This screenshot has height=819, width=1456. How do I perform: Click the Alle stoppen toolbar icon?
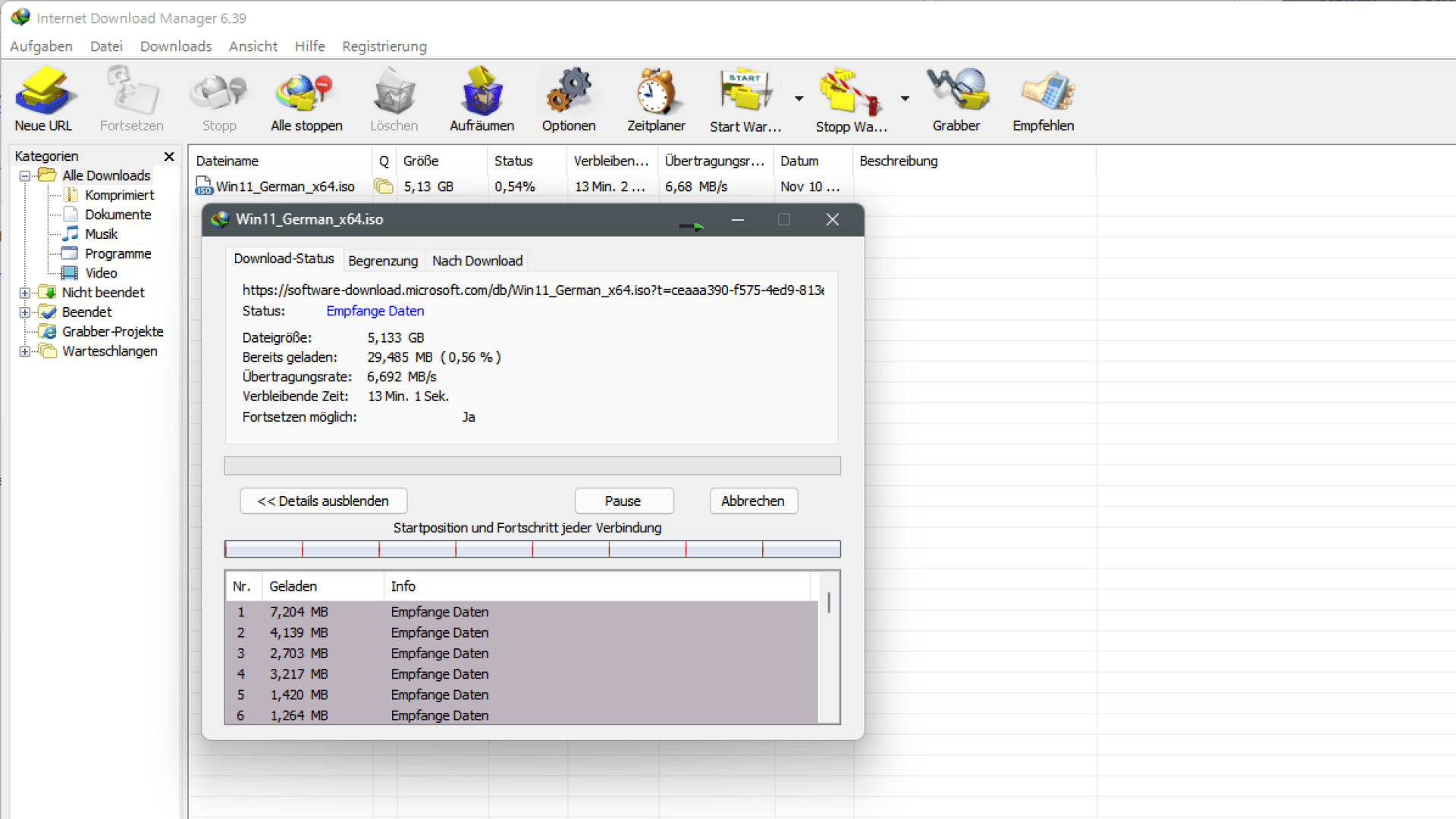point(306,99)
